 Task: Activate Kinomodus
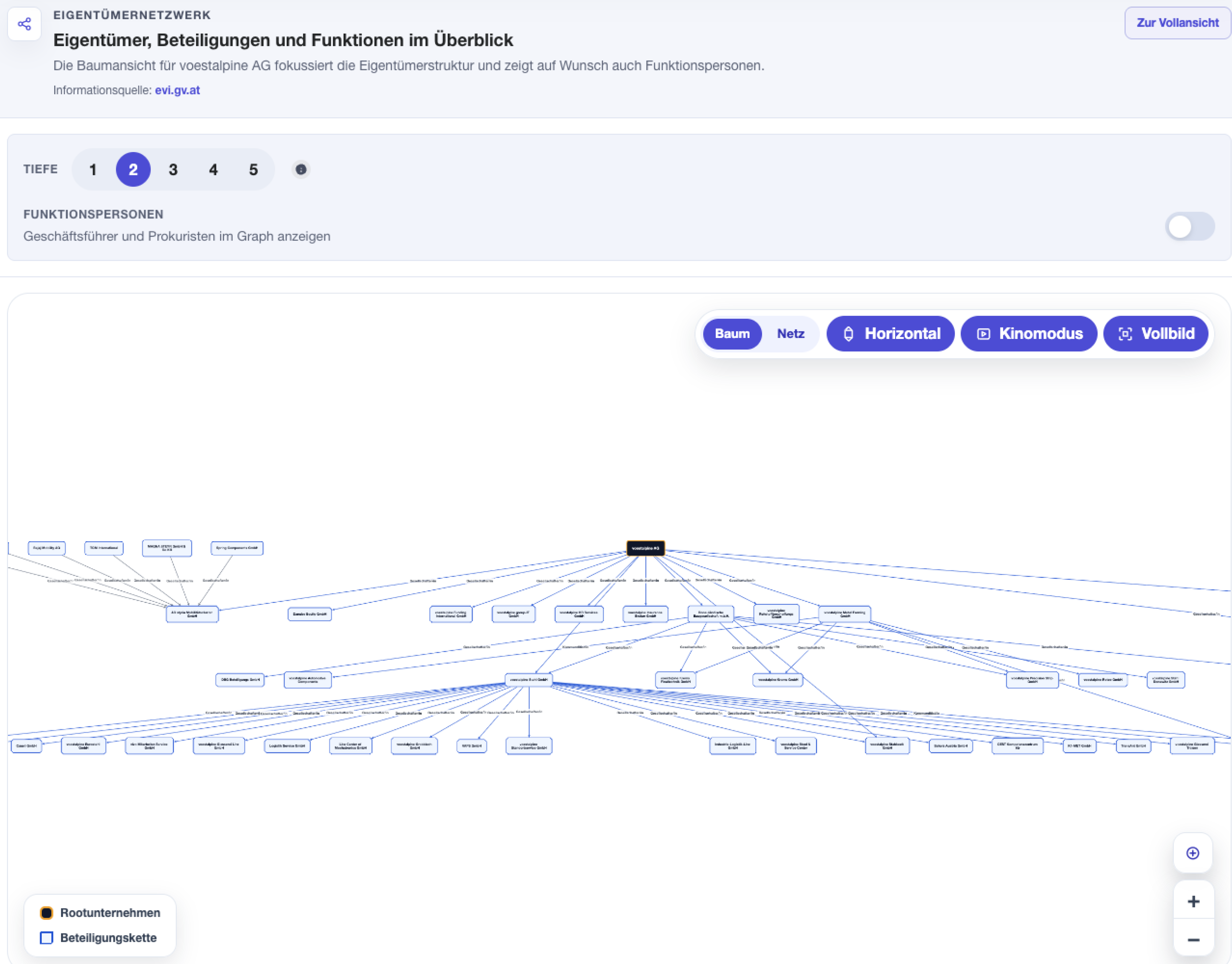pos(1029,334)
